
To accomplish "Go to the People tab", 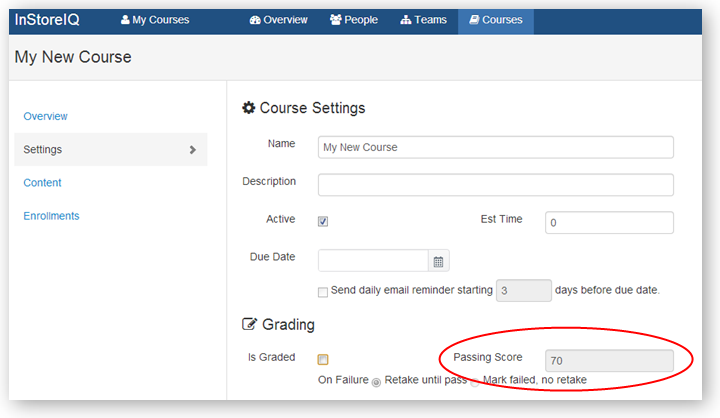I will coord(354,20).
